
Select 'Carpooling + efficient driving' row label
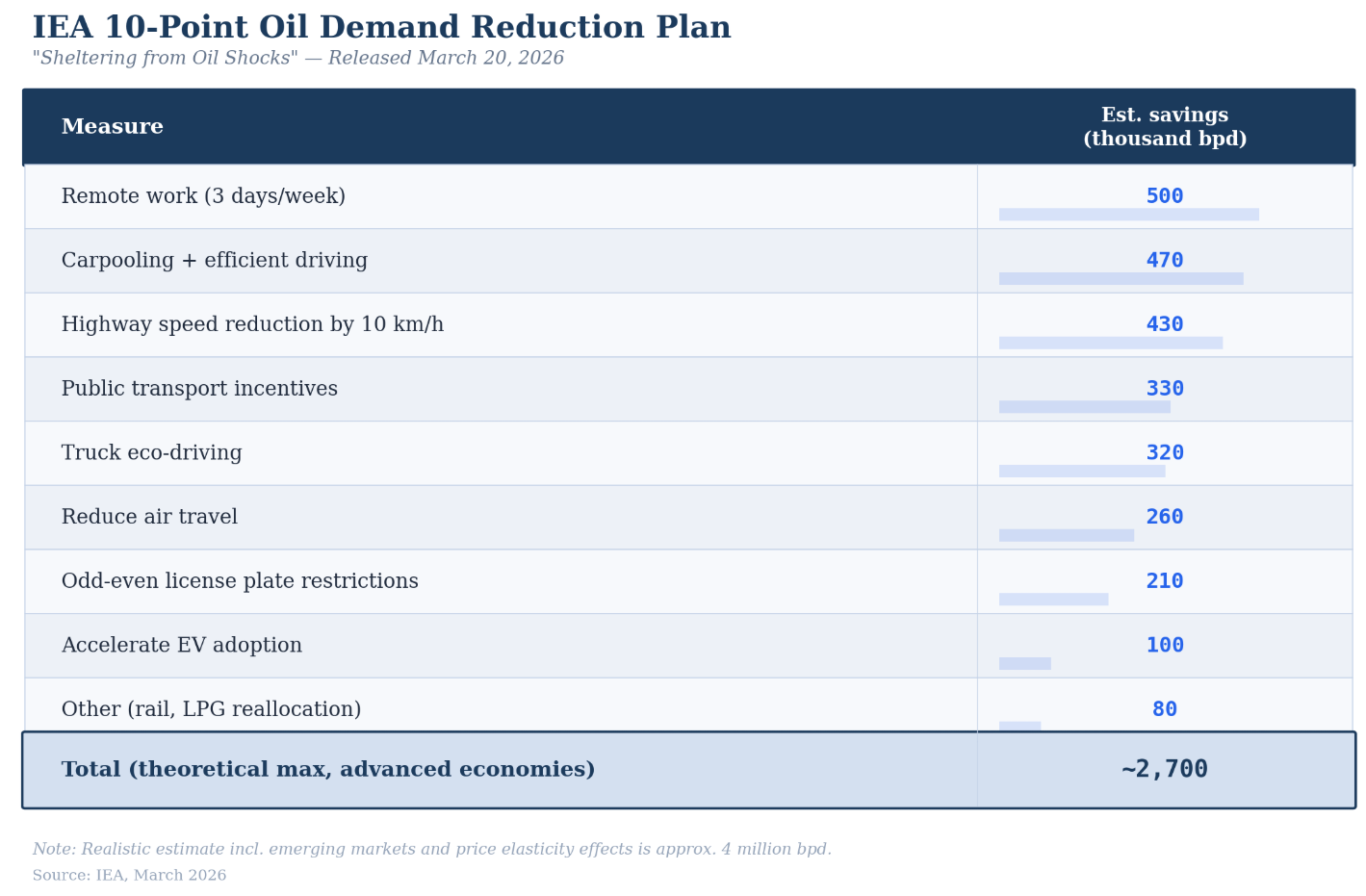[215, 261]
